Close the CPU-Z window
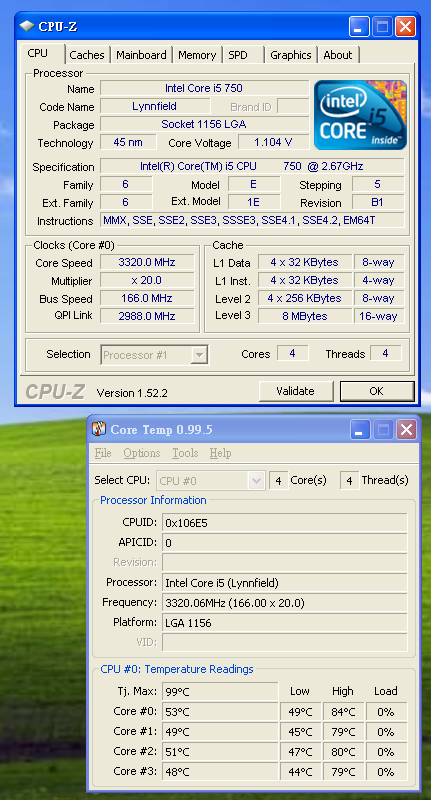The width and height of the screenshot is (431, 800). tap(405, 27)
